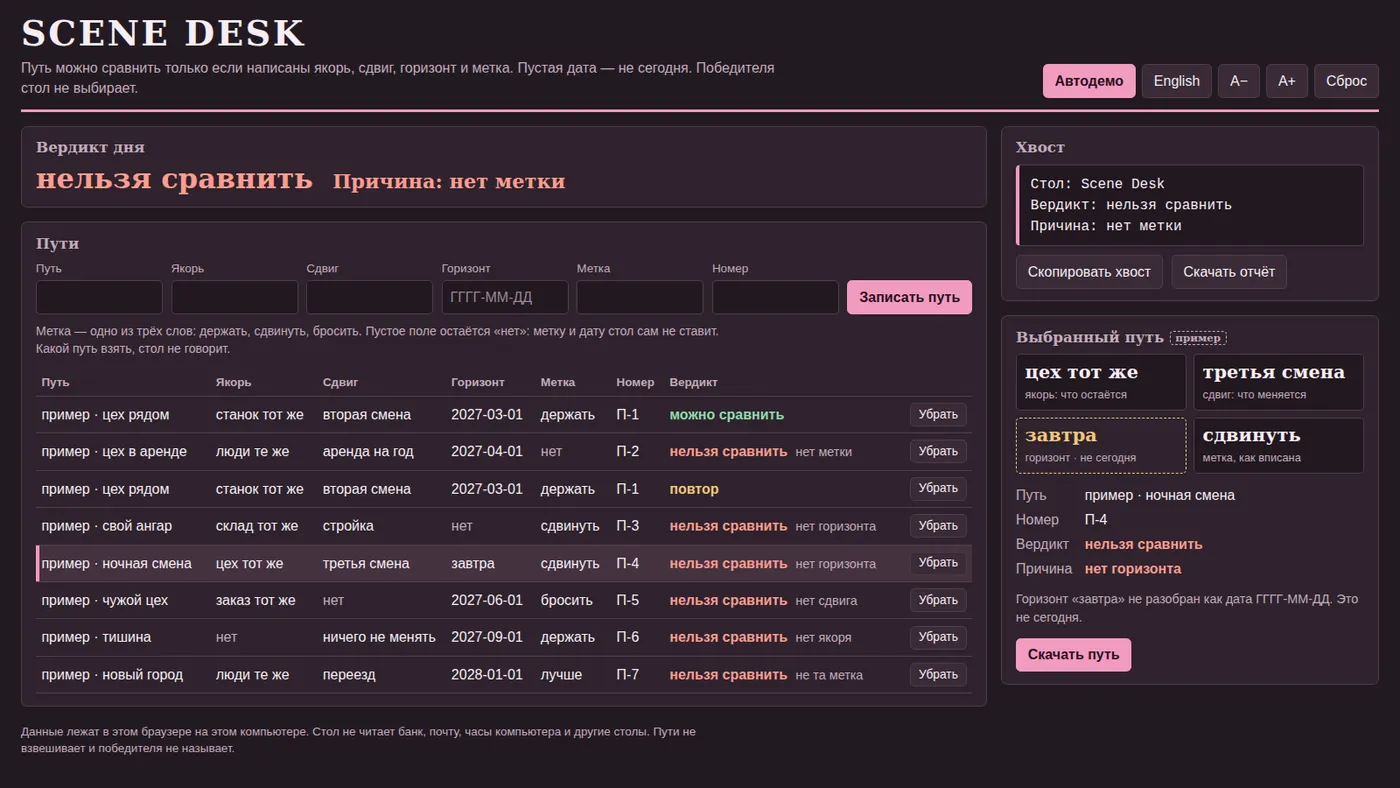Click the «пример · чужой цех» path cell
The height and width of the screenshot is (788, 1400).
(x=104, y=600)
